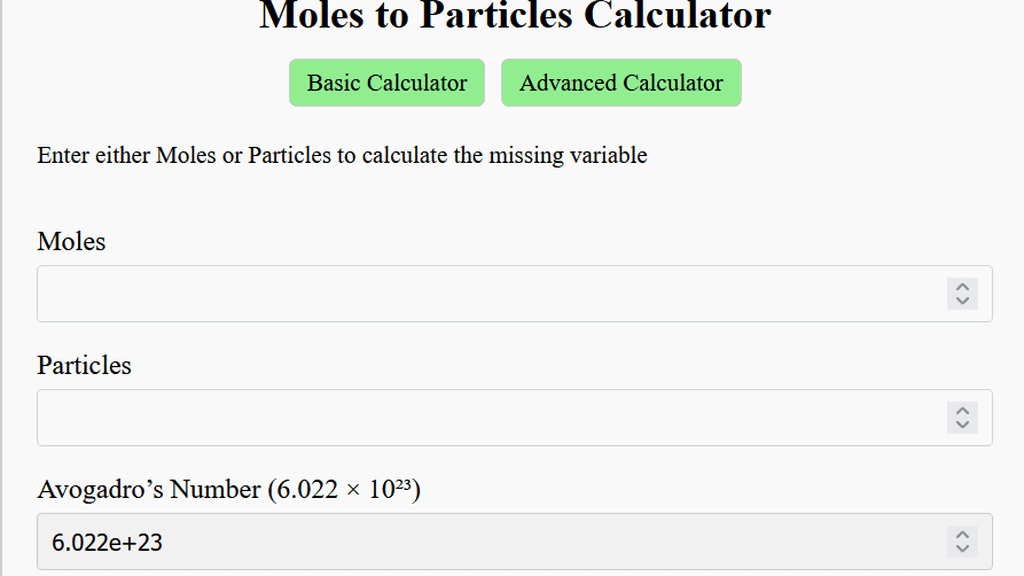Increment the Moles value with the up arrow
This screenshot has height=576, width=1024.
[961, 287]
